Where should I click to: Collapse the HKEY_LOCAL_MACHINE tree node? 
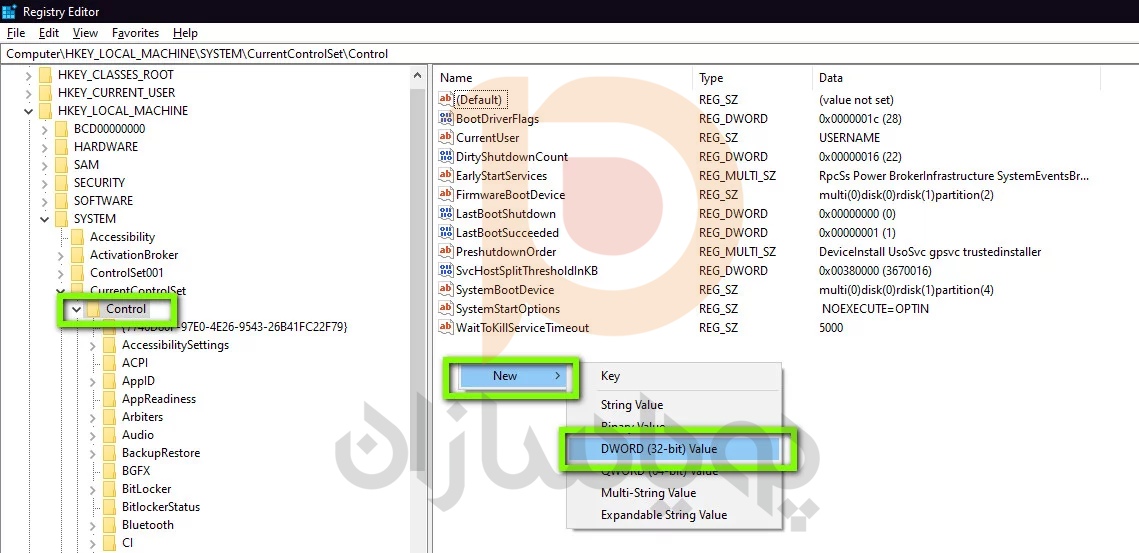click(x=29, y=111)
